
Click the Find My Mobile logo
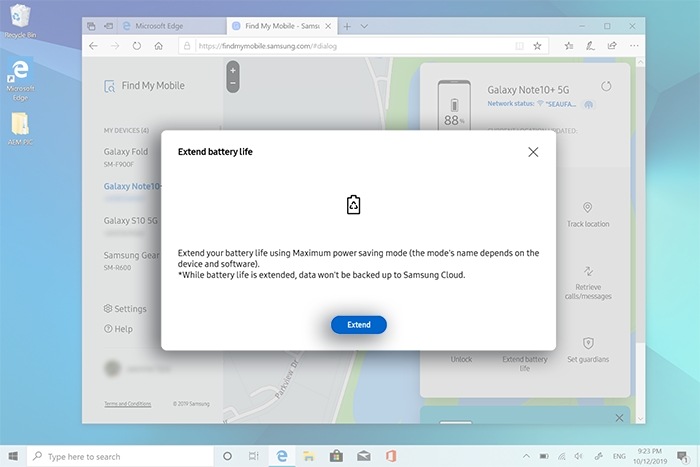pyautogui.click(x=144, y=86)
